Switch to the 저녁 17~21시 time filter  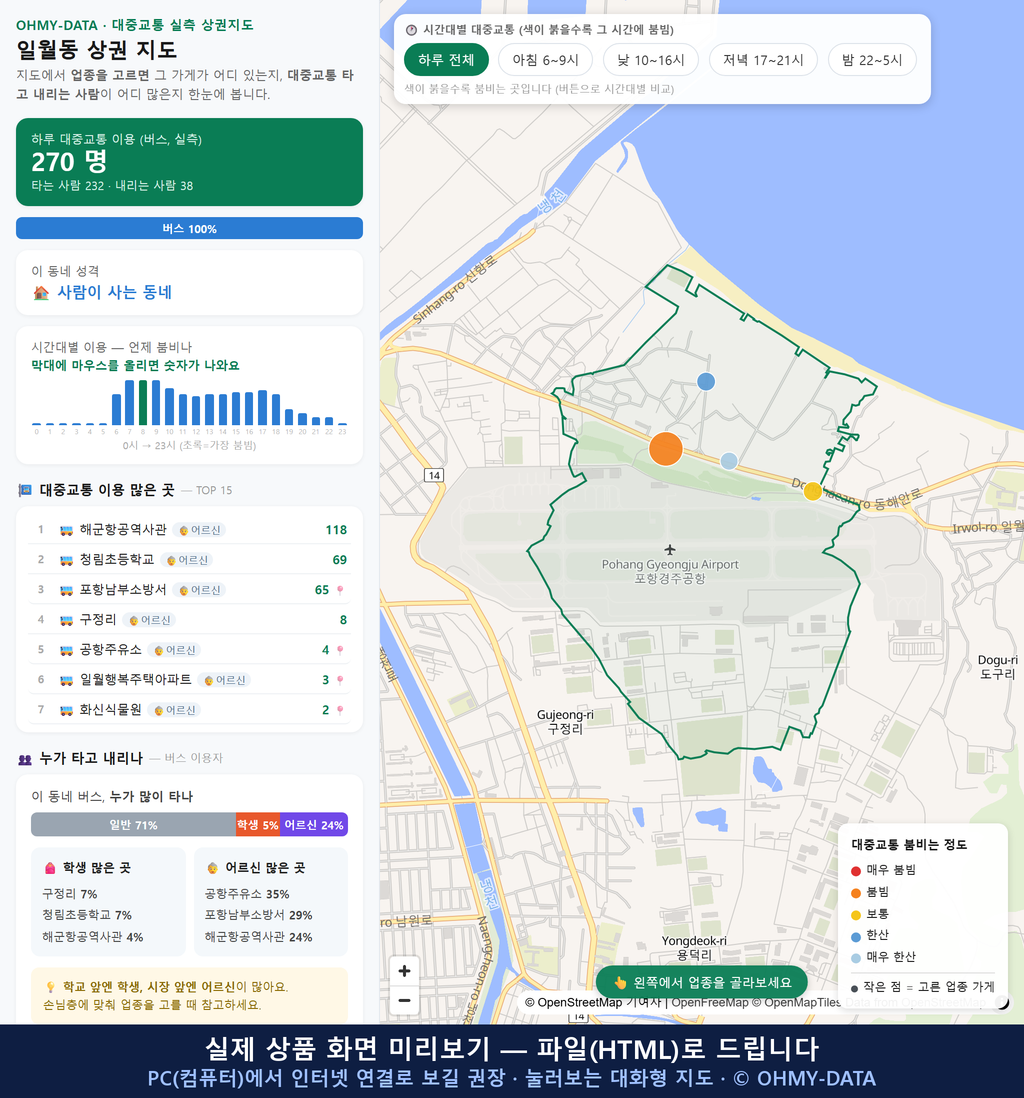pos(763,60)
